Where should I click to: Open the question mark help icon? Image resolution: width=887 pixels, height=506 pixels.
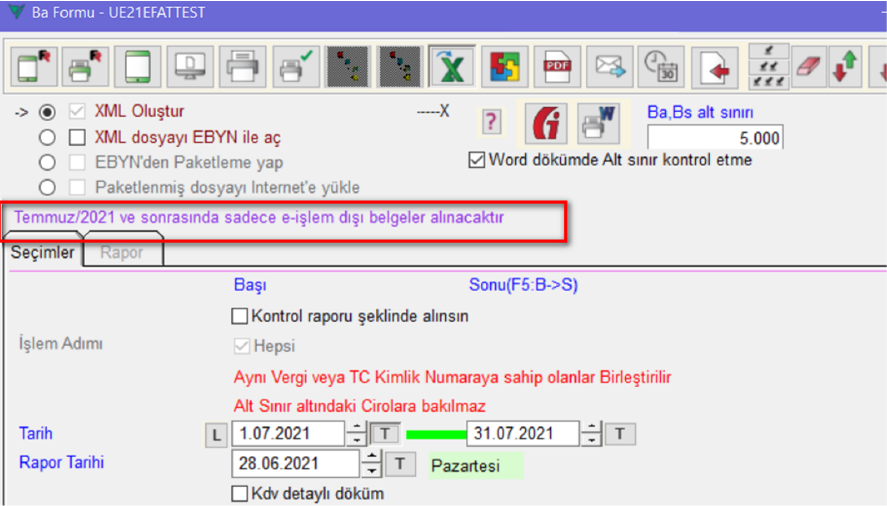(490, 123)
